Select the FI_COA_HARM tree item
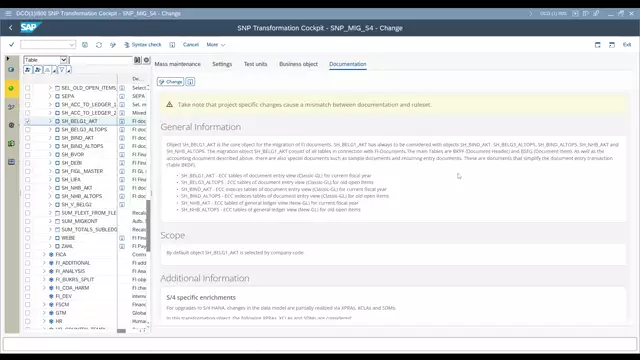This screenshot has height=360, width=640. click(72, 288)
